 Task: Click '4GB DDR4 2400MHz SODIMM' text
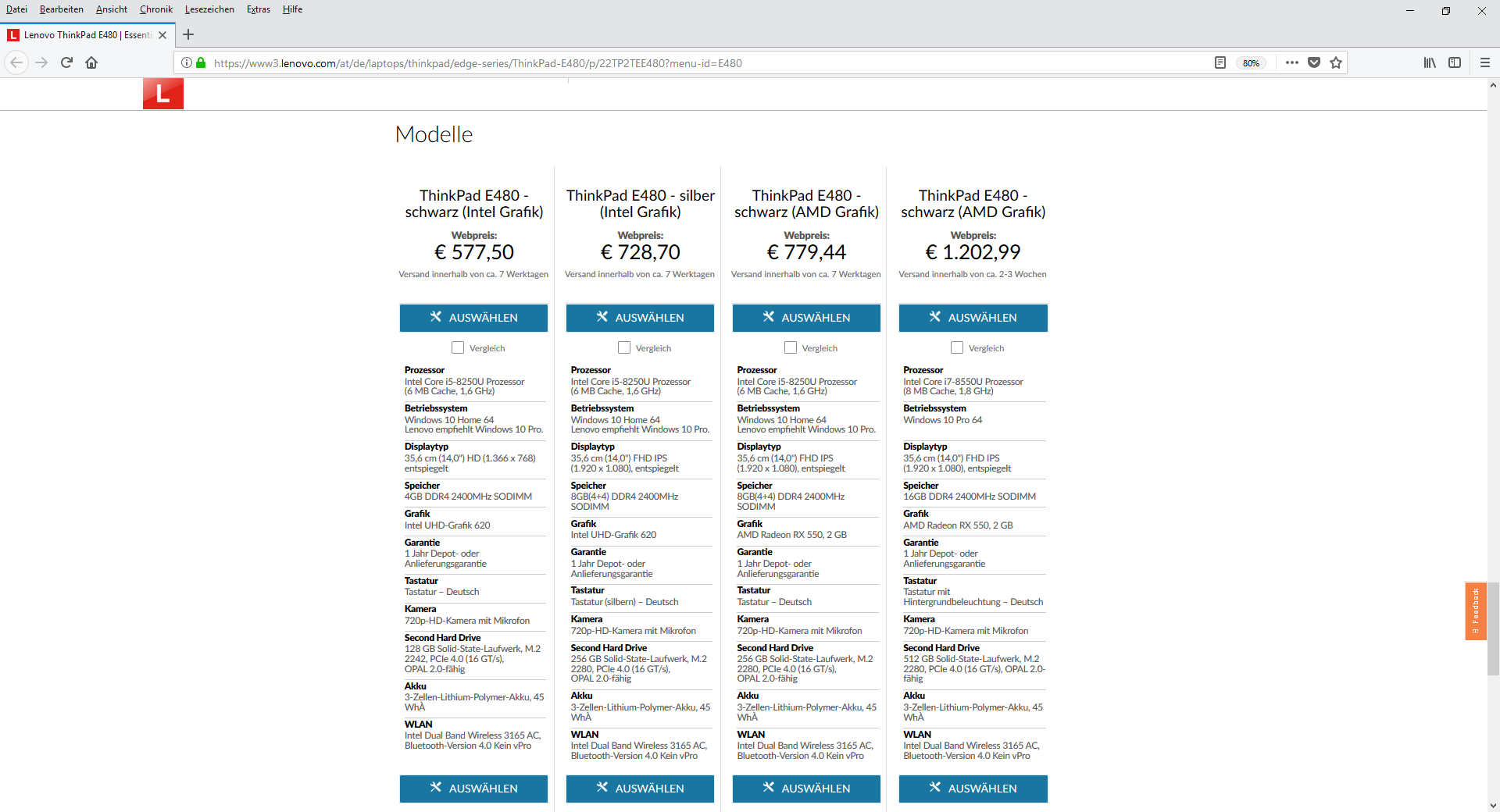[468, 497]
